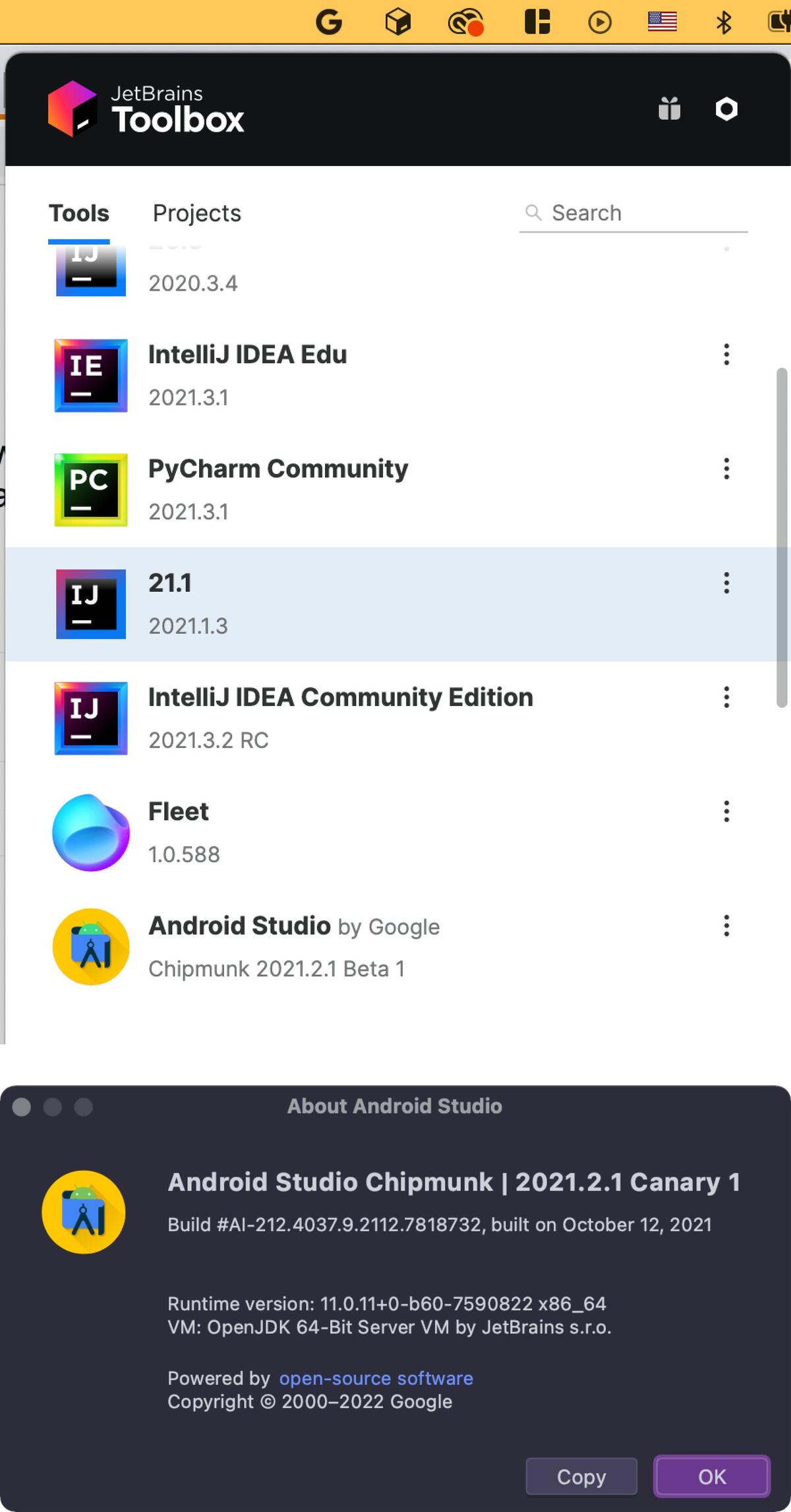Click the PyCharm Community PC icon
The width and height of the screenshot is (791, 1512).
click(x=91, y=490)
